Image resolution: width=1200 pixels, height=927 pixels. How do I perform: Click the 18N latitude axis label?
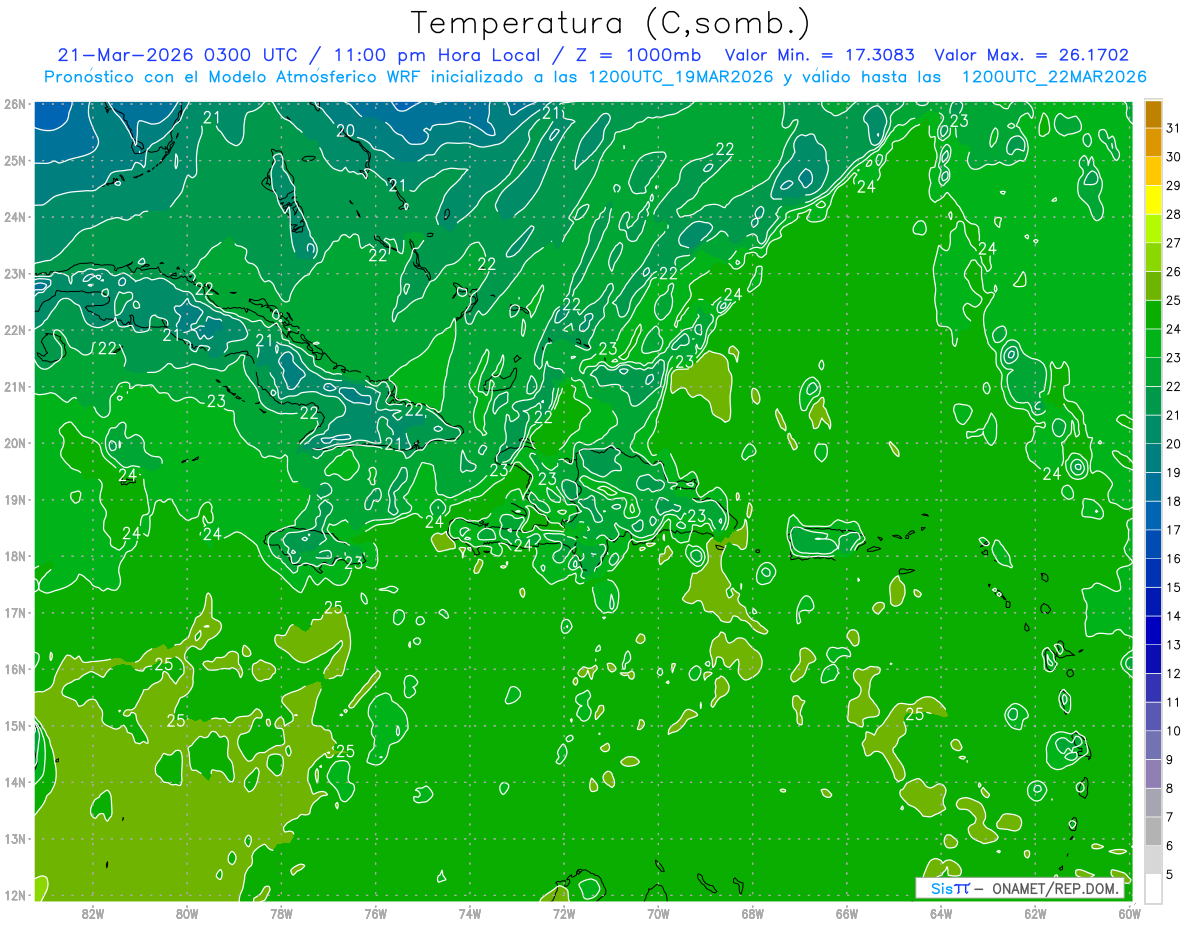click(x=15, y=556)
